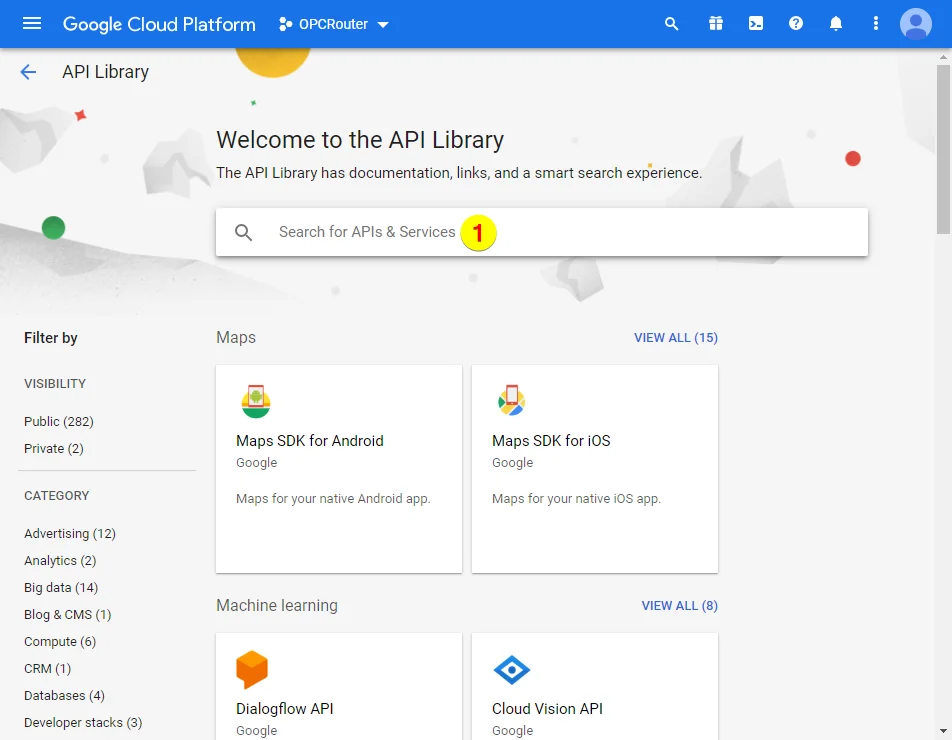Click the Dialogflow API orange cube icon
The width and height of the screenshot is (952, 740).
click(x=252, y=670)
